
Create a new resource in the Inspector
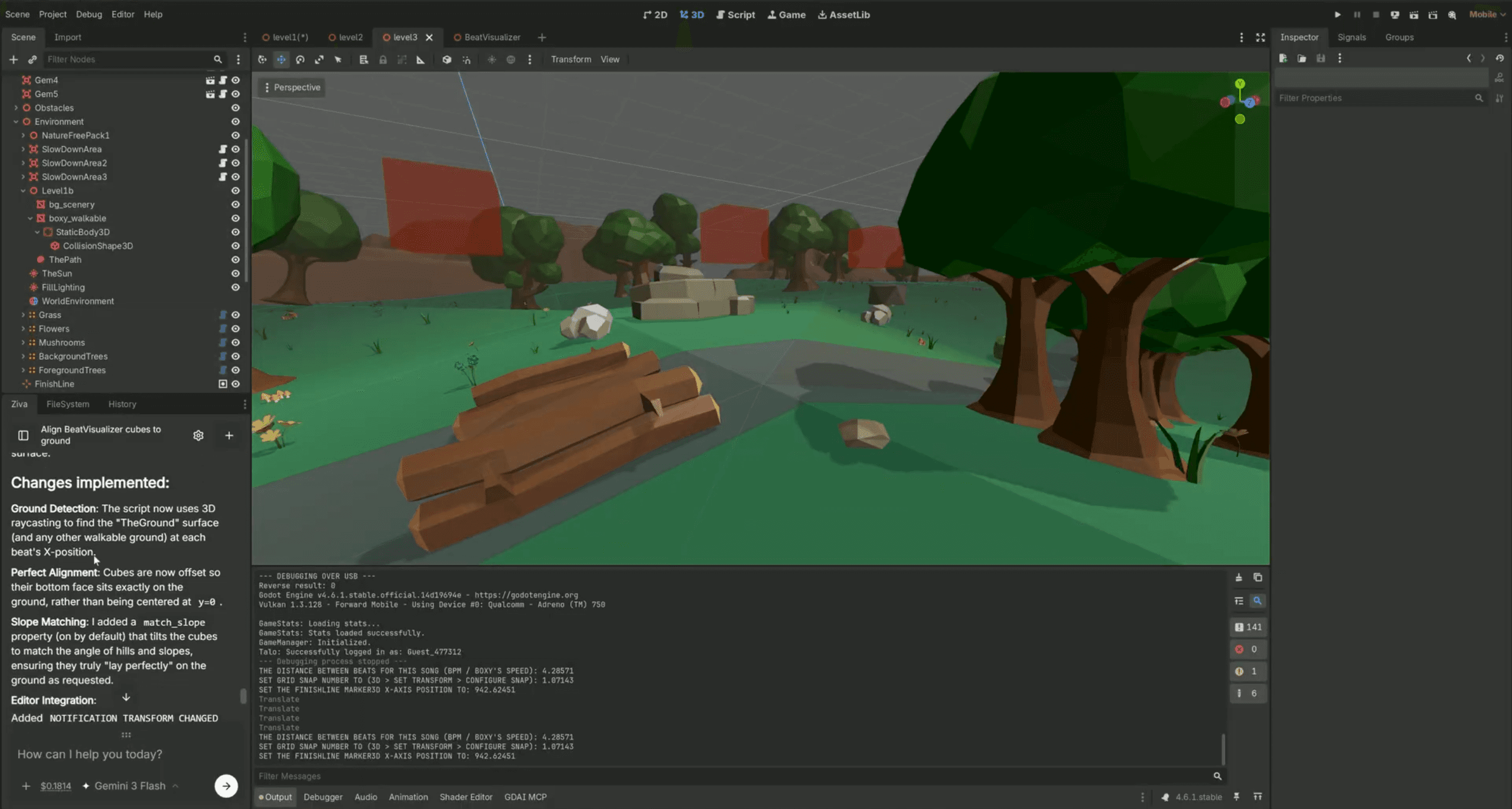(1283, 59)
